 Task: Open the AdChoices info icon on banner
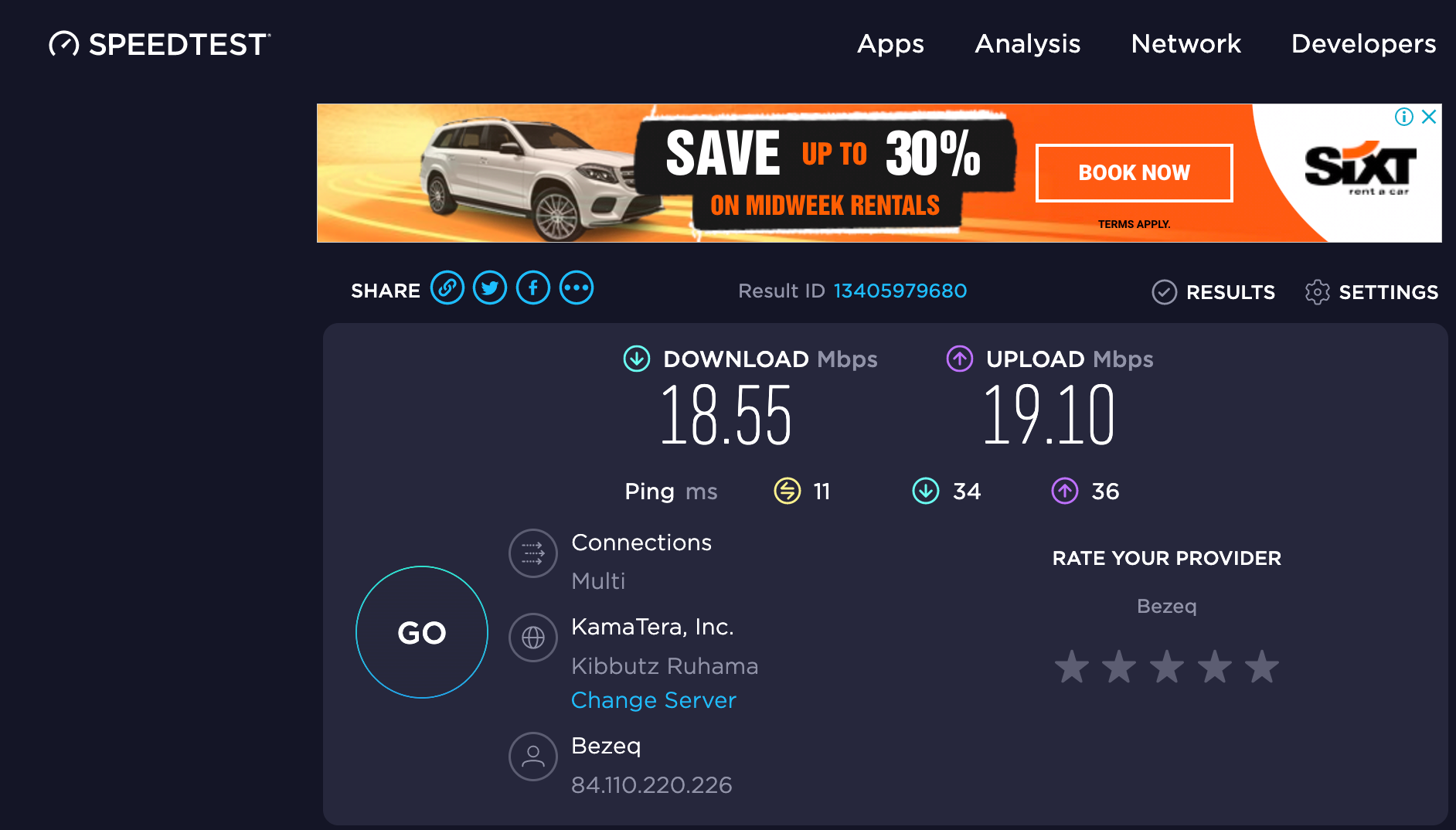coord(1403,117)
